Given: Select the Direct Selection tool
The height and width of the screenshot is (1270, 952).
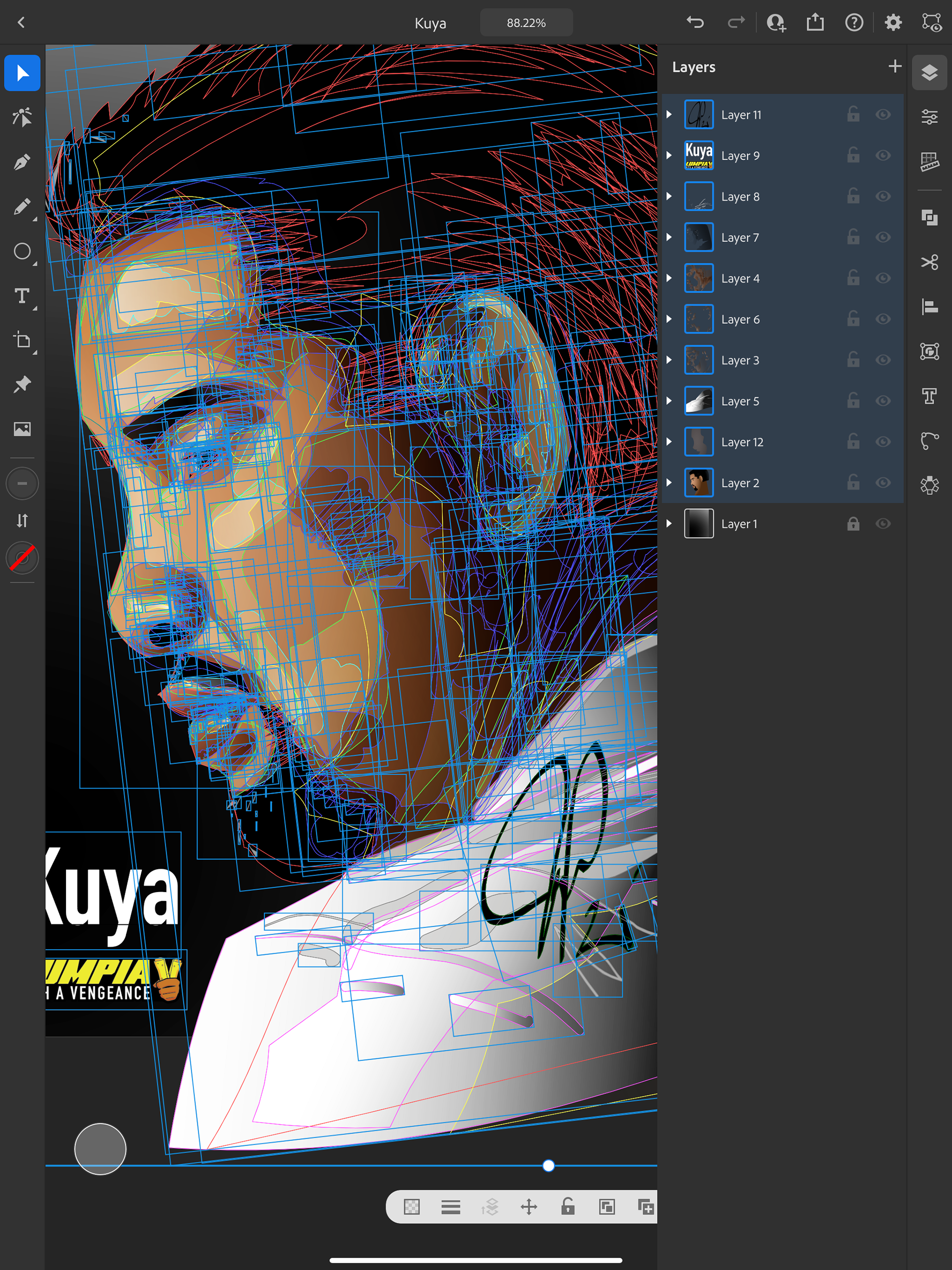Looking at the screenshot, I should click(x=22, y=117).
